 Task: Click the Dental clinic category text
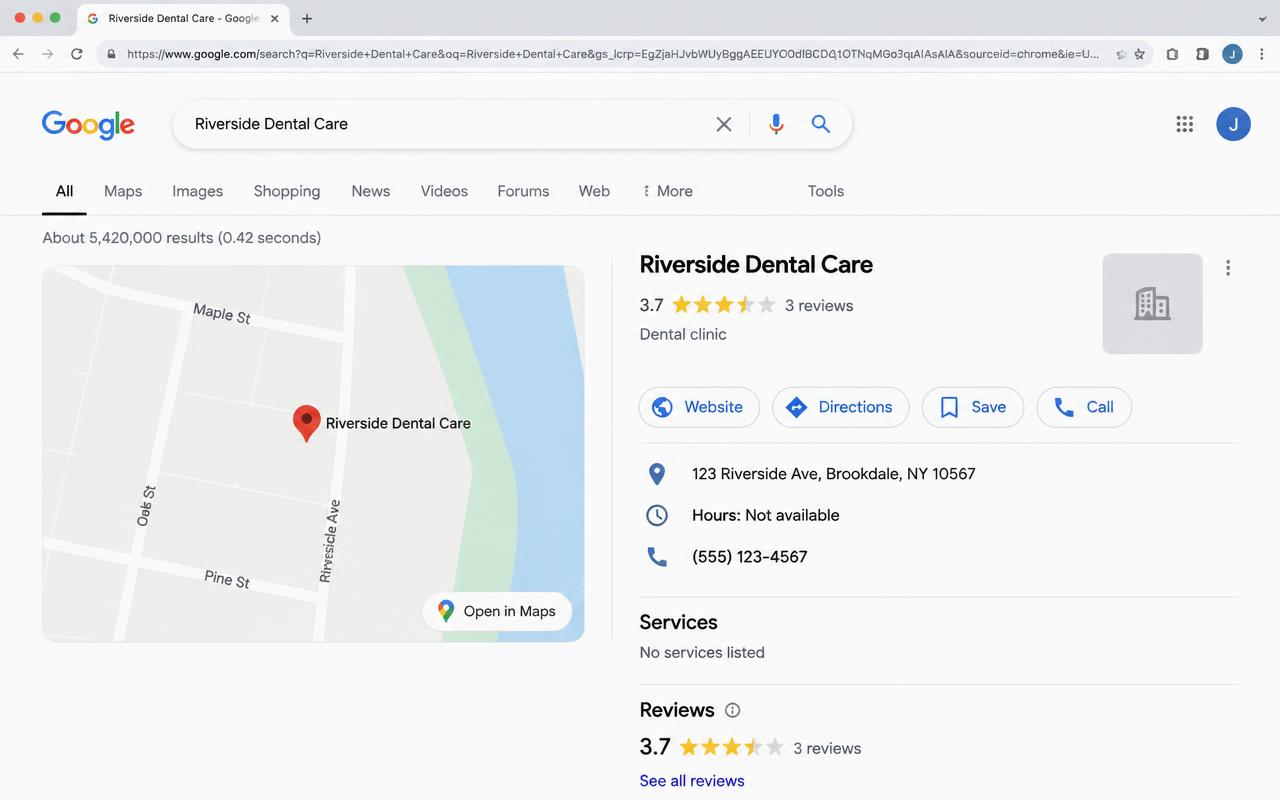point(683,334)
